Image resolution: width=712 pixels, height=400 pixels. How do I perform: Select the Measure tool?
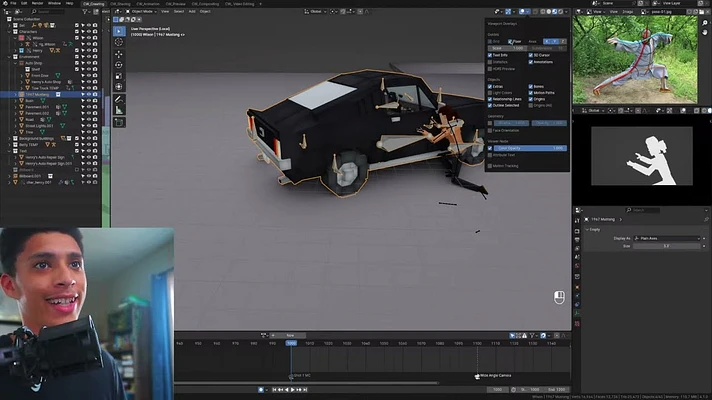pos(119,110)
